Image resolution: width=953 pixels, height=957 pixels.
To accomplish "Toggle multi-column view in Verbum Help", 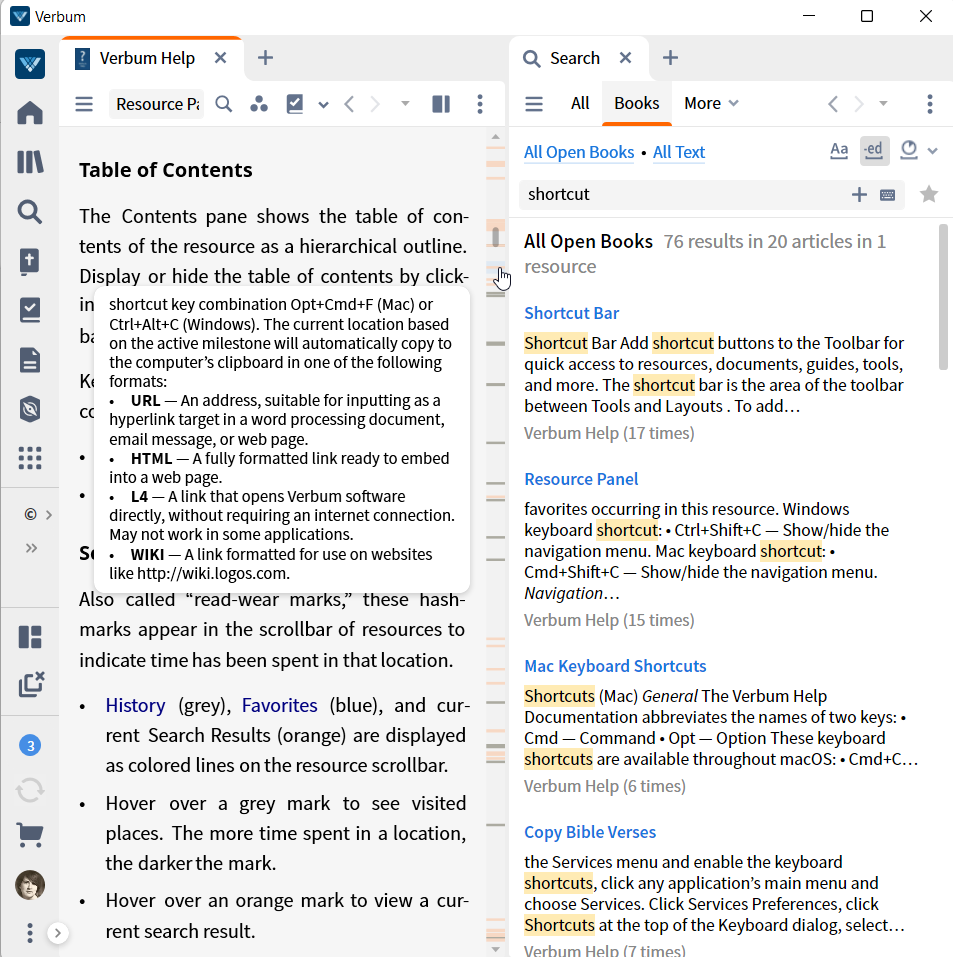I will 441,104.
